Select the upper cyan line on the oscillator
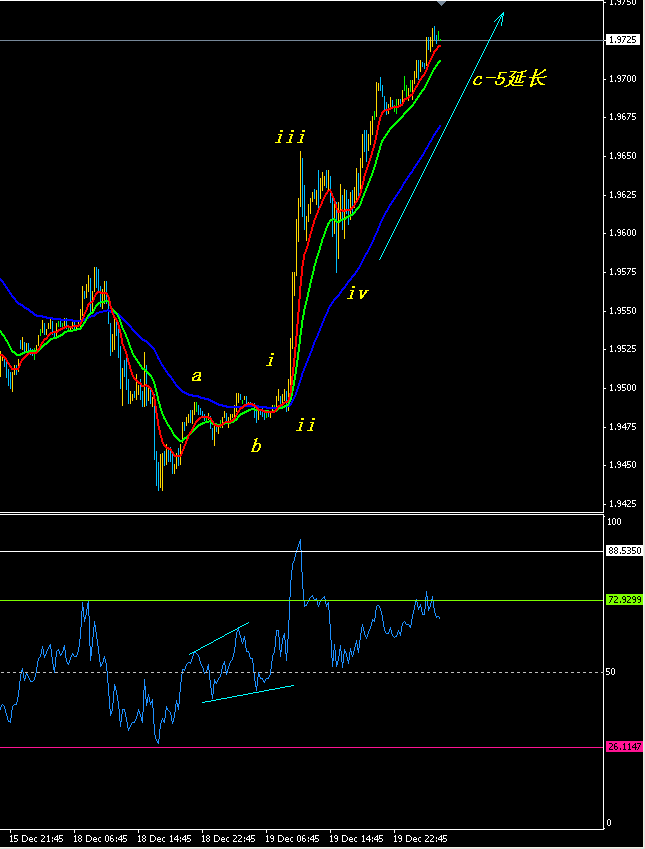Screen dimensions: 645x849 [219, 638]
